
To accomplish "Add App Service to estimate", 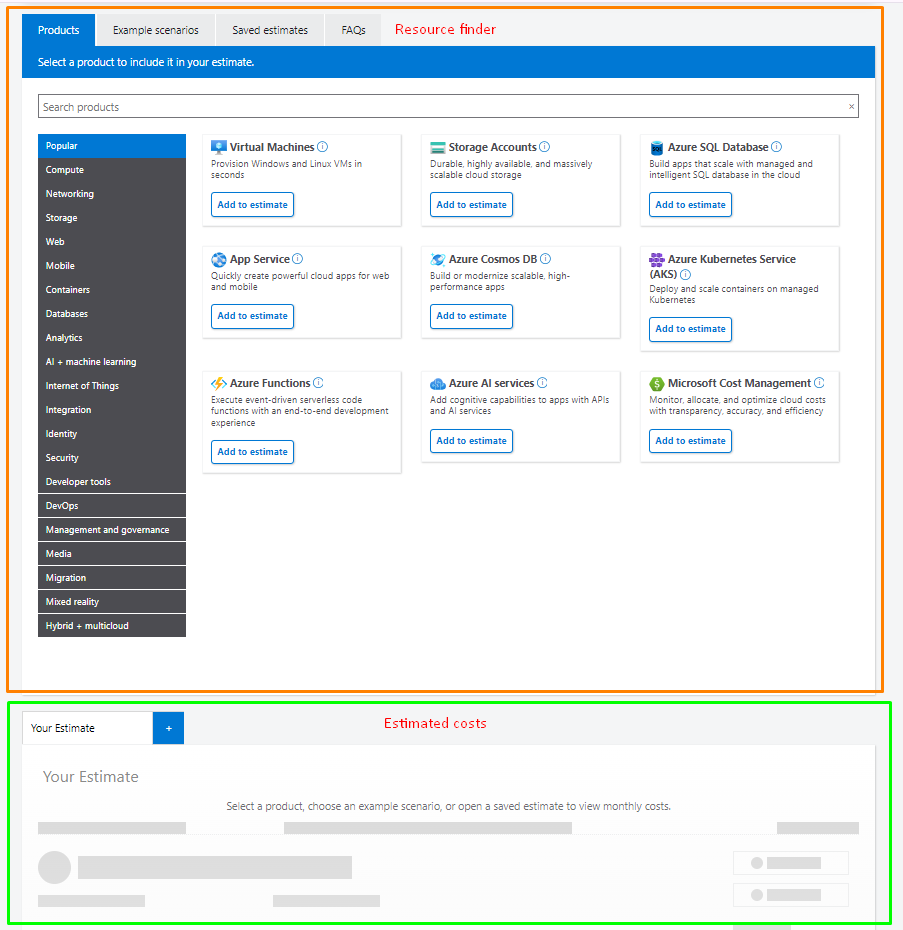I will click(x=252, y=316).
